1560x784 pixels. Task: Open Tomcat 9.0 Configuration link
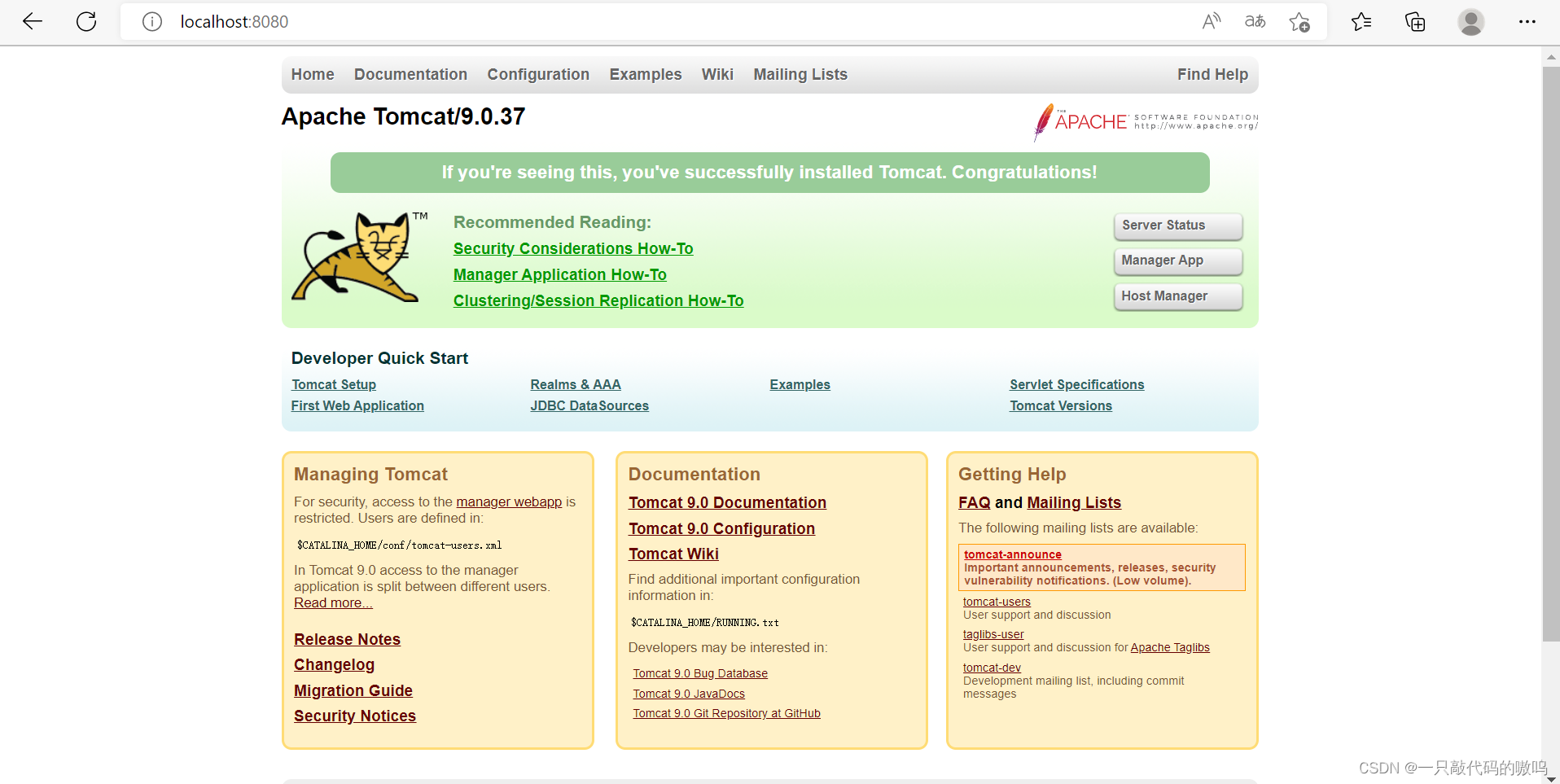click(x=721, y=529)
